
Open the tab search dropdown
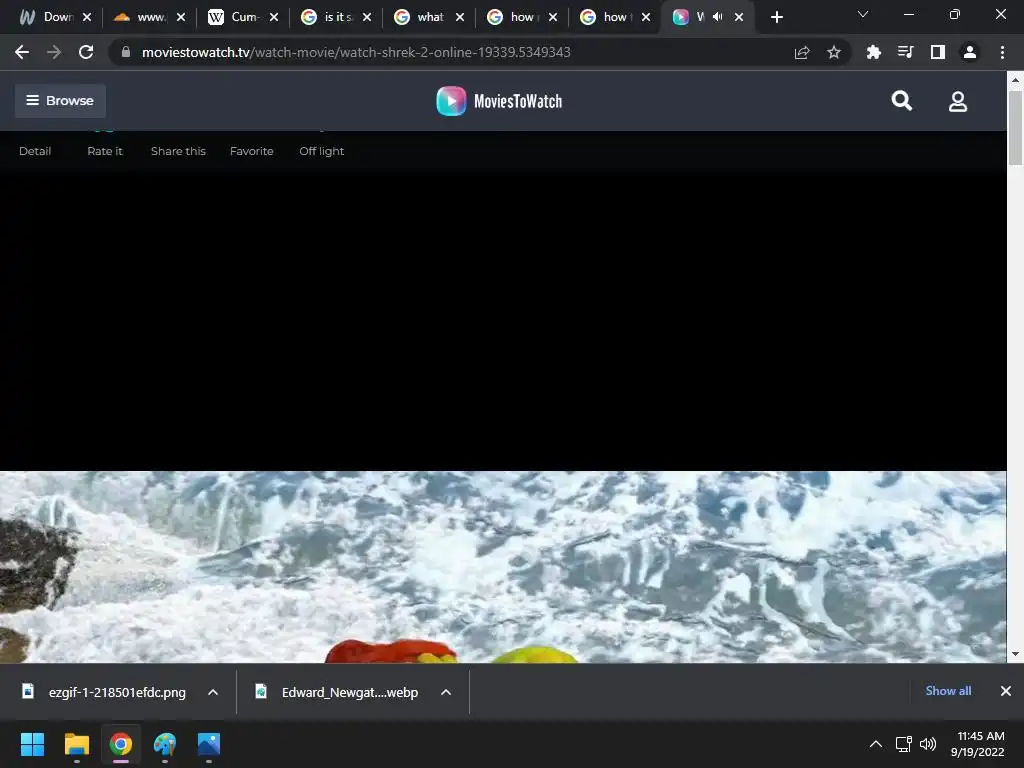click(x=863, y=14)
